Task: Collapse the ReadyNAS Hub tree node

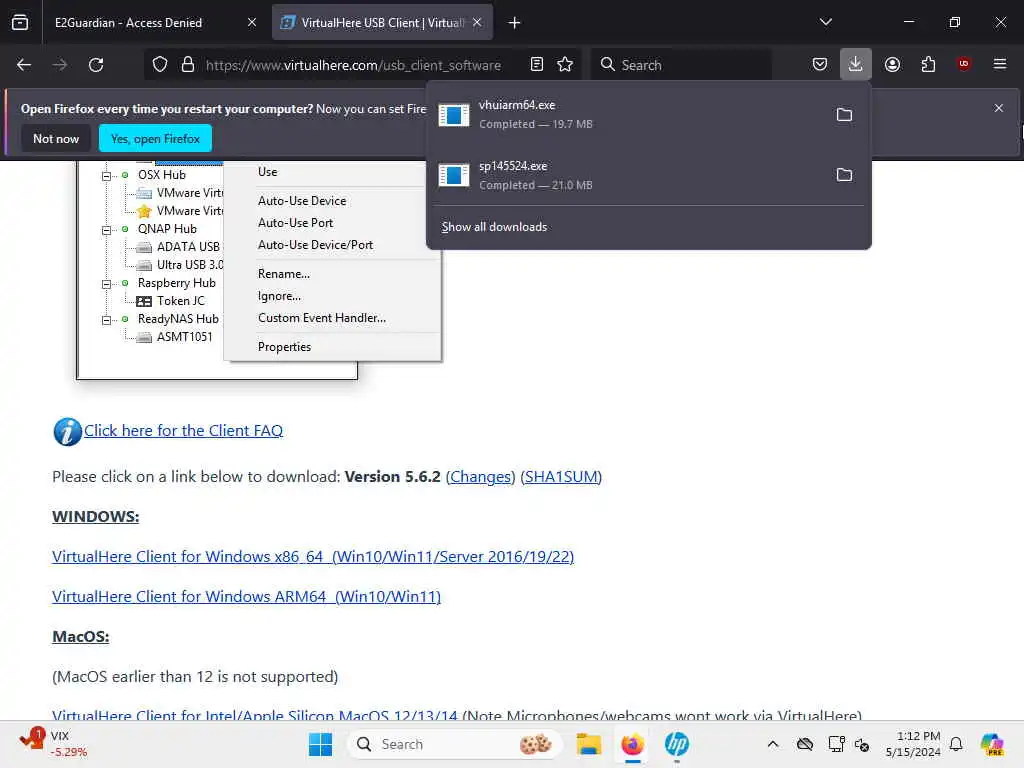Action: pos(106,320)
